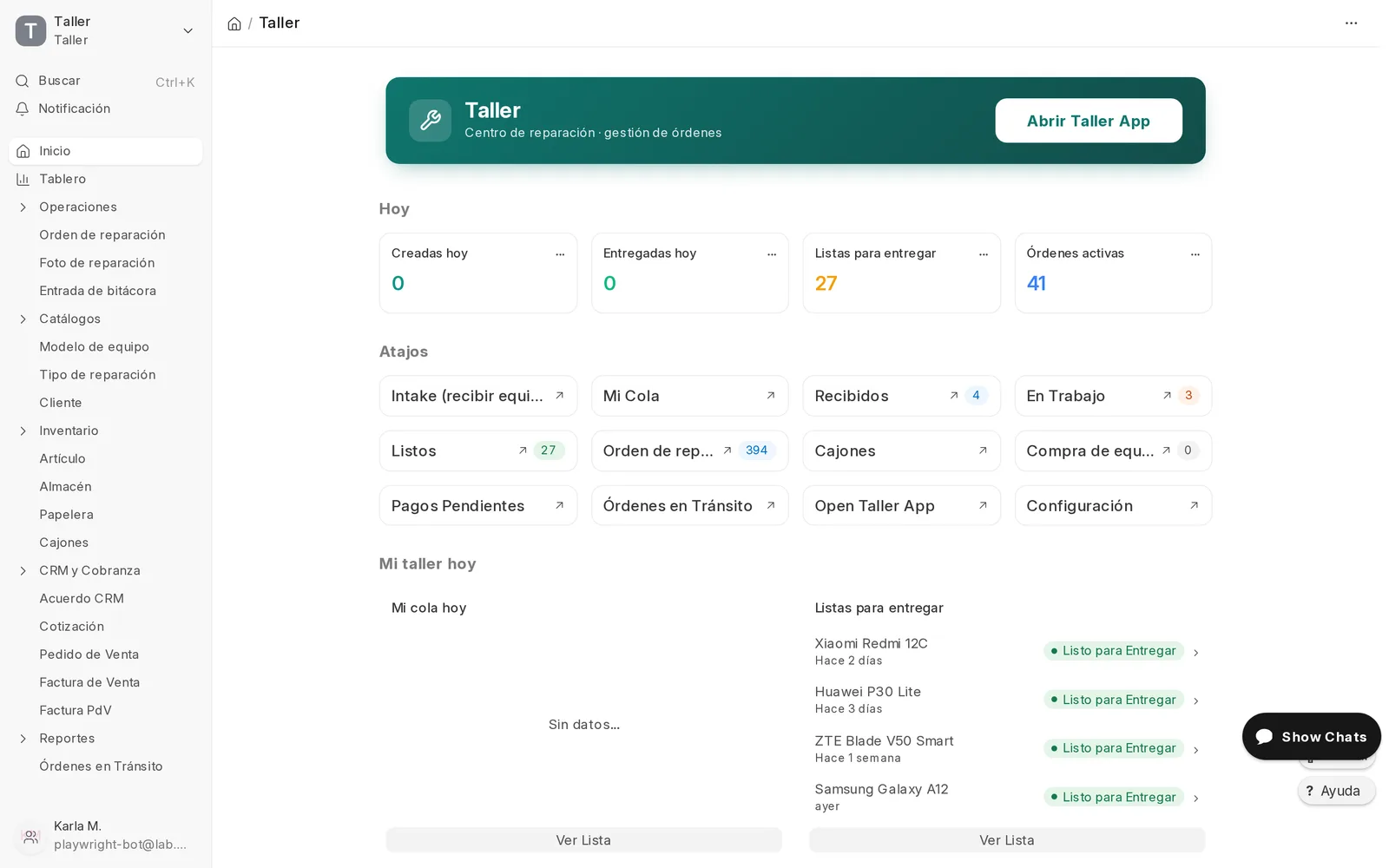Click the home breadcrumb icon
The width and height of the screenshot is (1389, 868).
tap(234, 23)
